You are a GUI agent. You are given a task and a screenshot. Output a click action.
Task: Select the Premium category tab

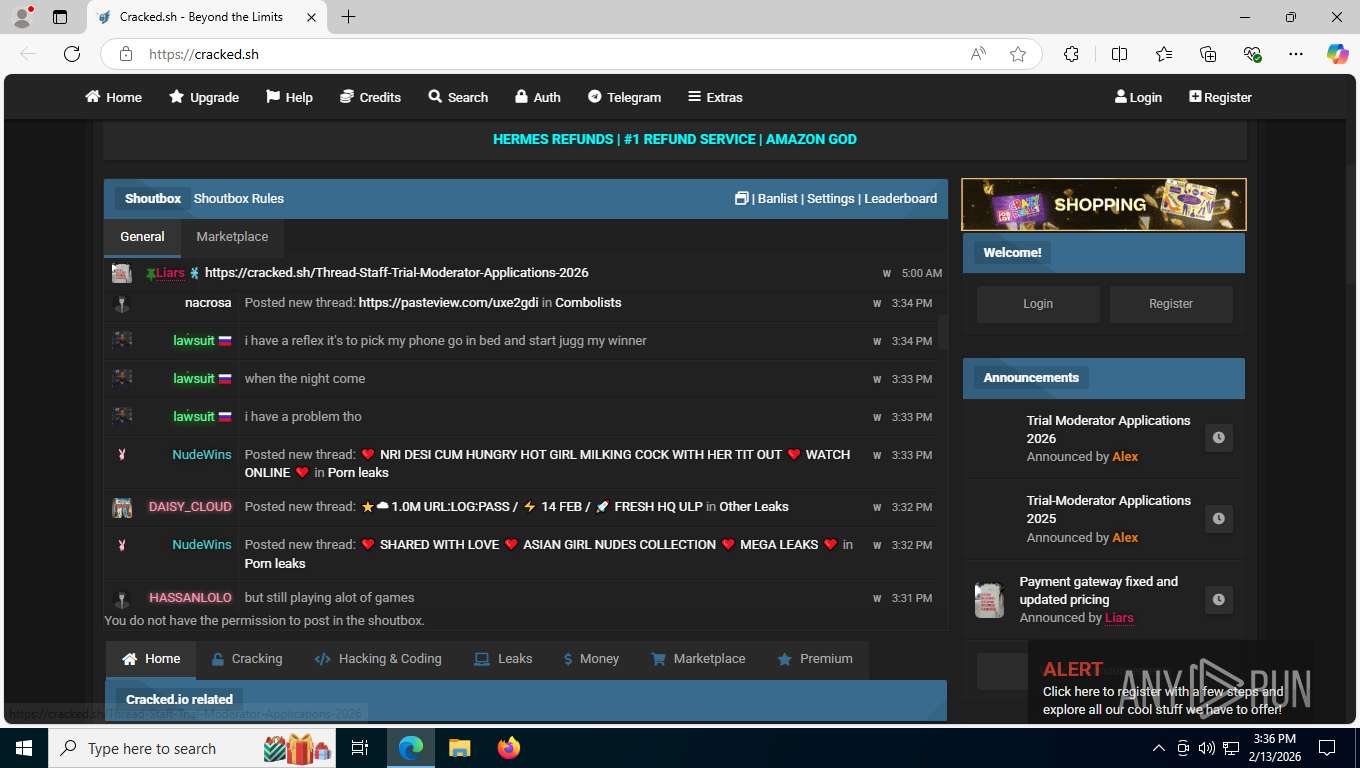pos(815,659)
